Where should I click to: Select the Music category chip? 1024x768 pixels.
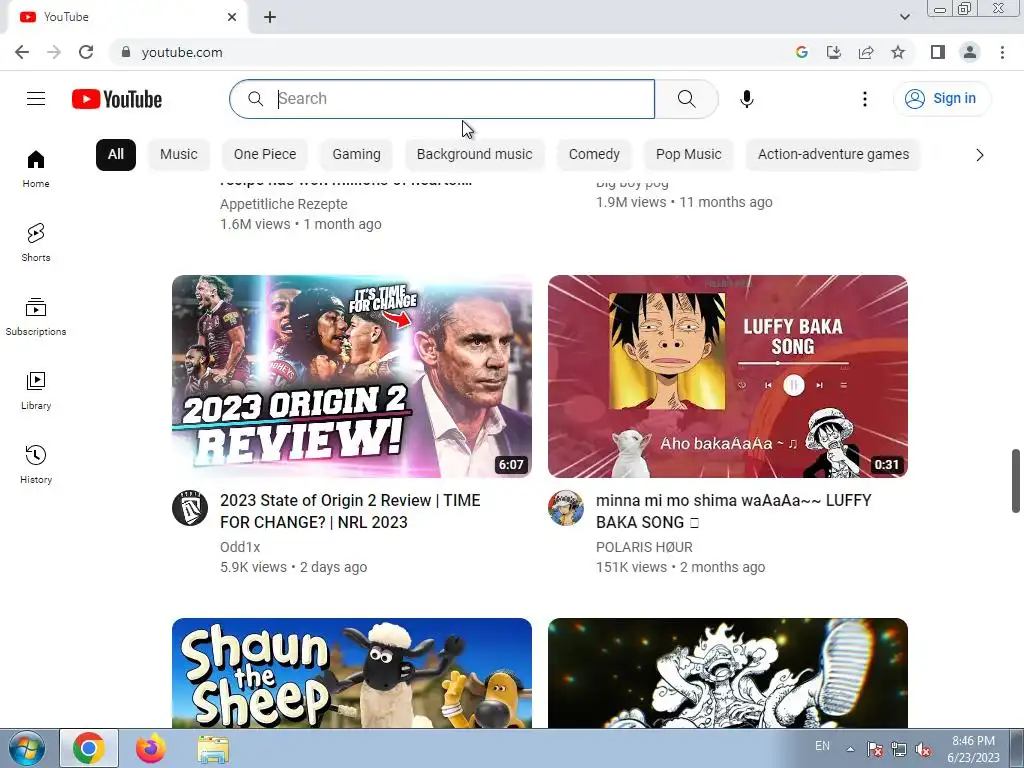pyautogui.click(x=178, y=155)
